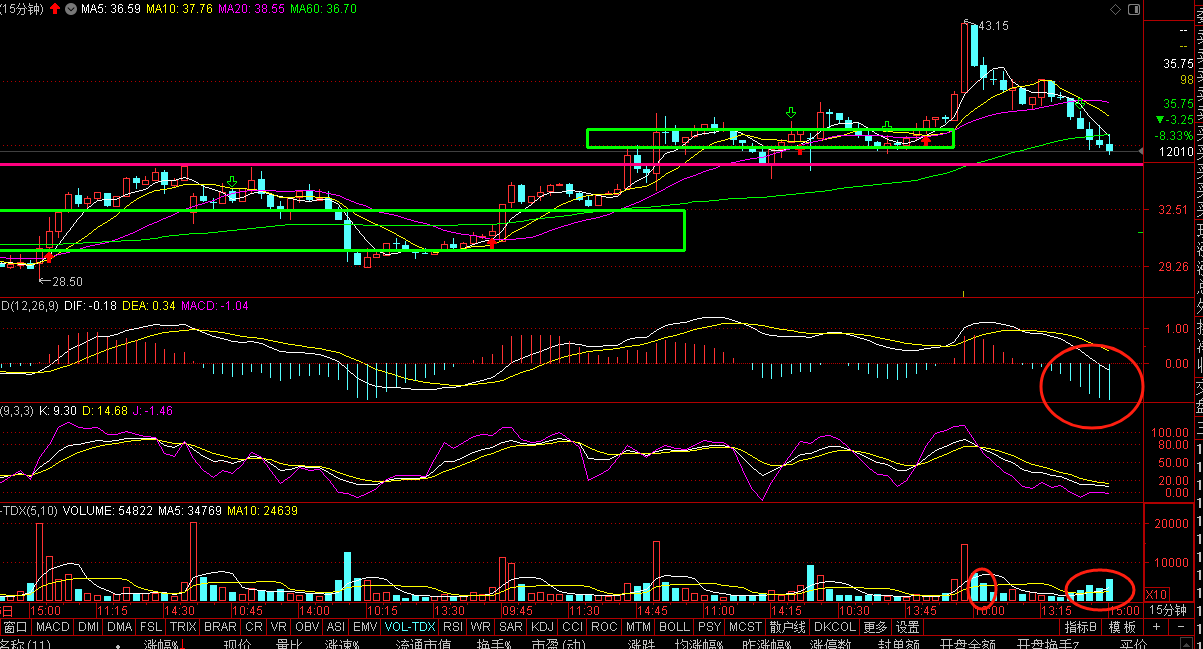Viewport: 1203px width, 649px height.
Task: Choose the FSL indicator tab
Action: pyautogui.click(x=151, y=627)
